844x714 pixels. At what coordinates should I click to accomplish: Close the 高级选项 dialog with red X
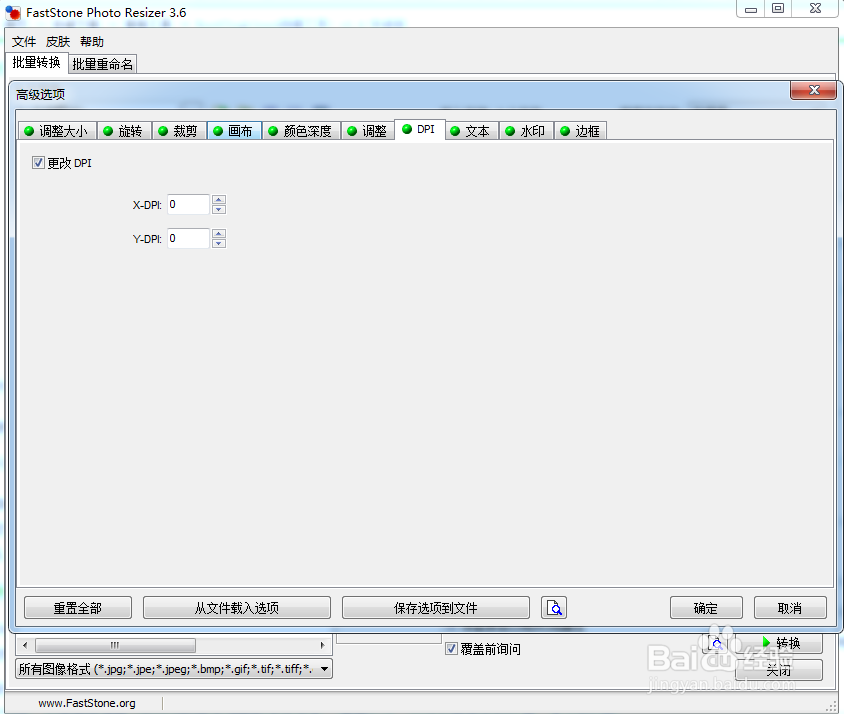[813, 90]
